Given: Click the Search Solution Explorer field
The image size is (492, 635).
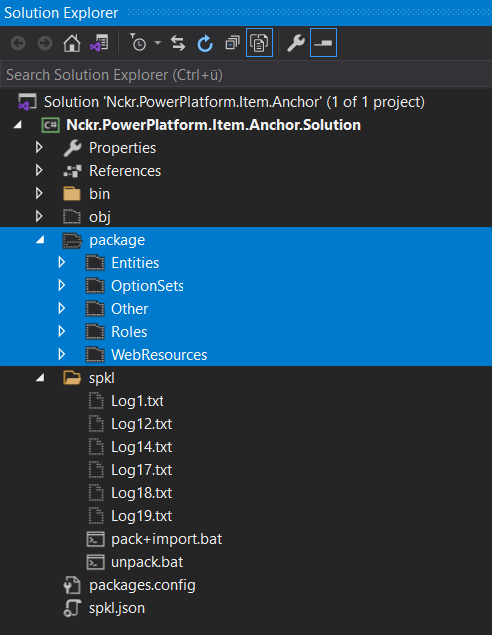Looking at the screenshot, I should (x=246, y=75).
